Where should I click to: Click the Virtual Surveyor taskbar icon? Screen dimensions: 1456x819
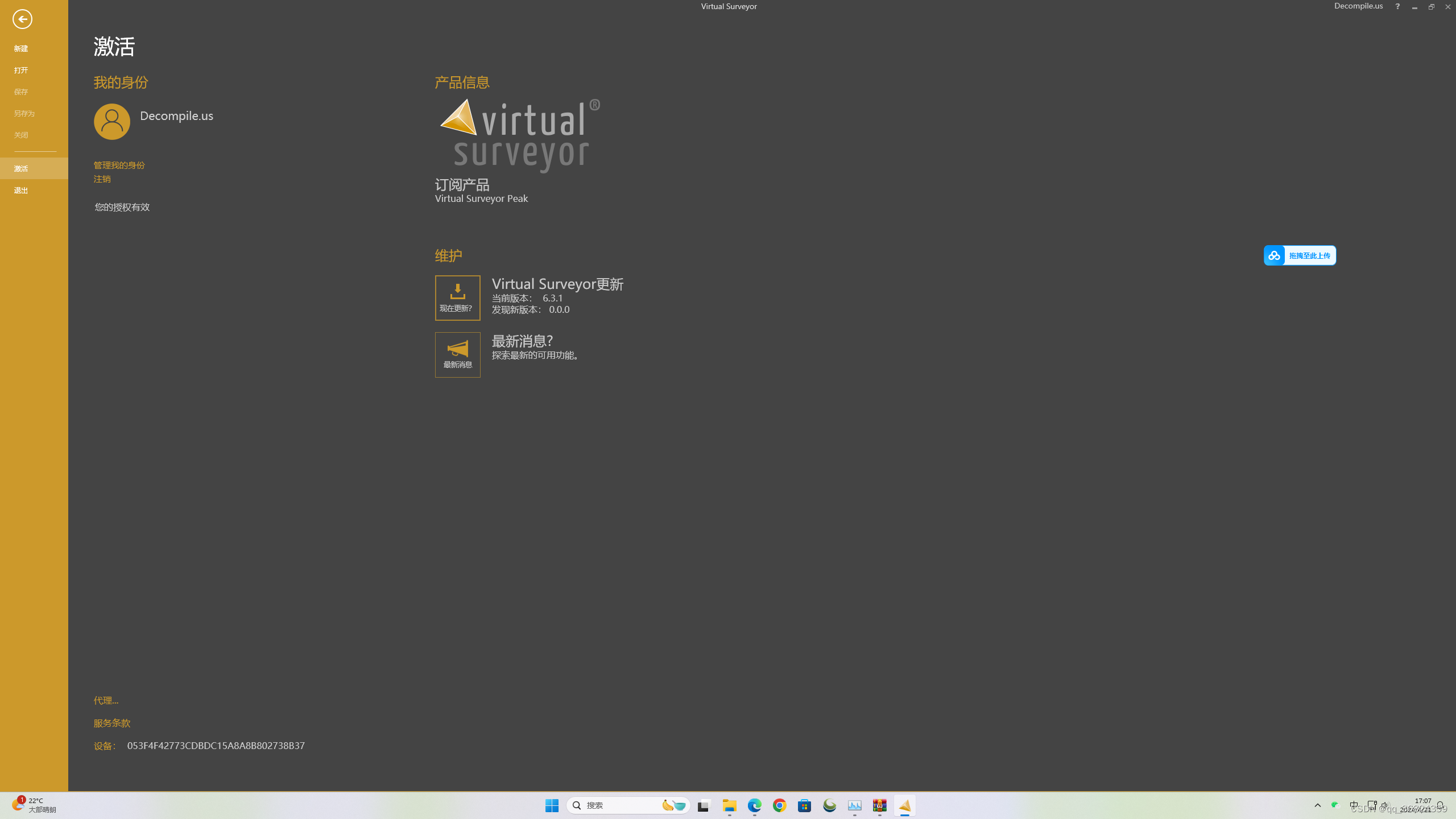(x=904, y=805)
